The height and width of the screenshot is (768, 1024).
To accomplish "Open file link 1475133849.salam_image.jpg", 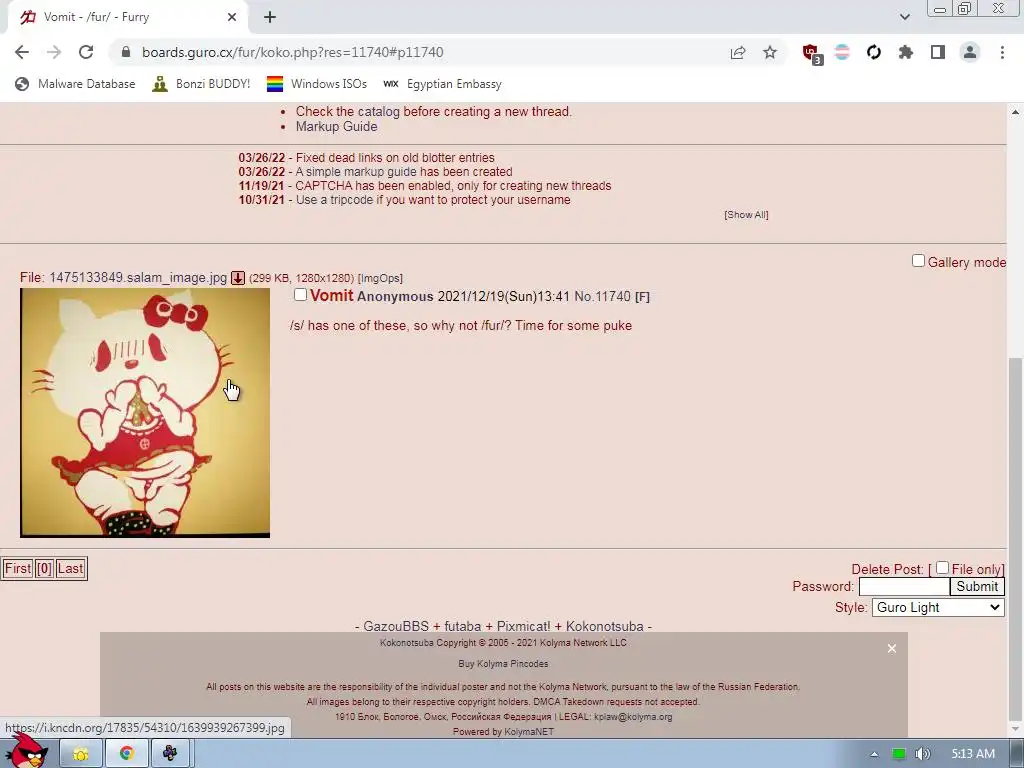I will pyautogui.click(x=138, y=278).
